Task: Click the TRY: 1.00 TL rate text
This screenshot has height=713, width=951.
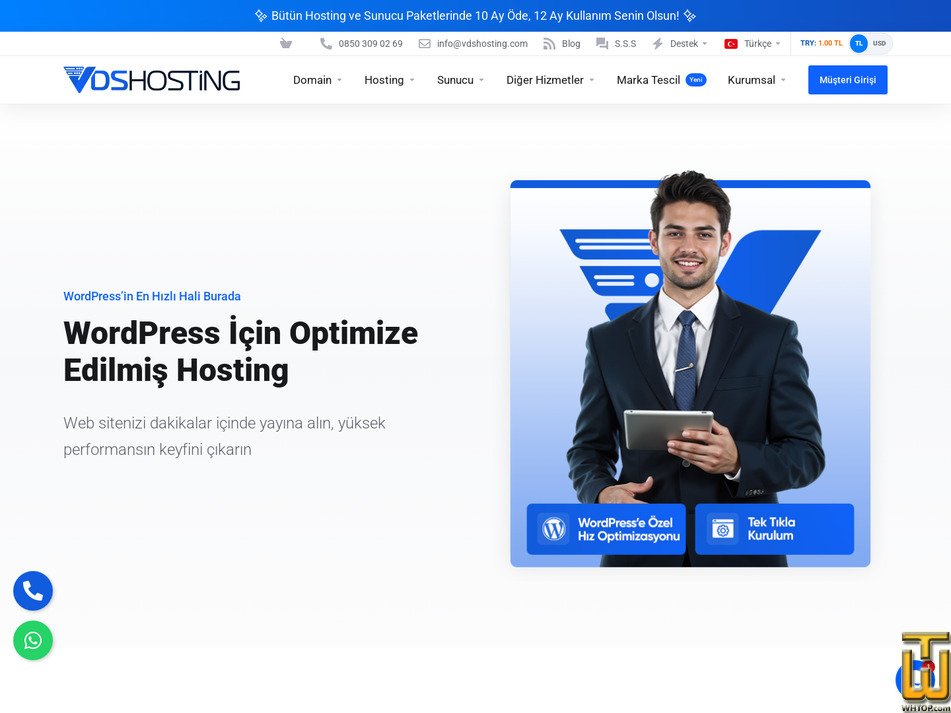Action: coord(821,43)
